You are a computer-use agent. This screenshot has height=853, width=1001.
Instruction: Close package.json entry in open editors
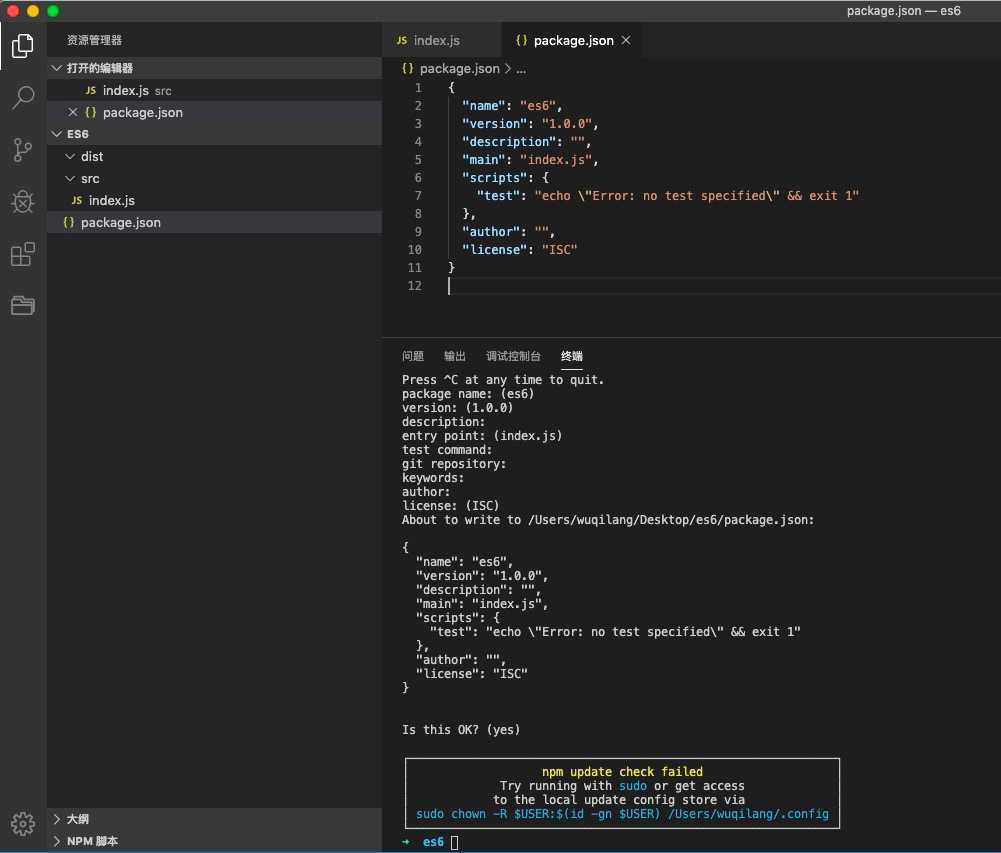tap(72, 112)
